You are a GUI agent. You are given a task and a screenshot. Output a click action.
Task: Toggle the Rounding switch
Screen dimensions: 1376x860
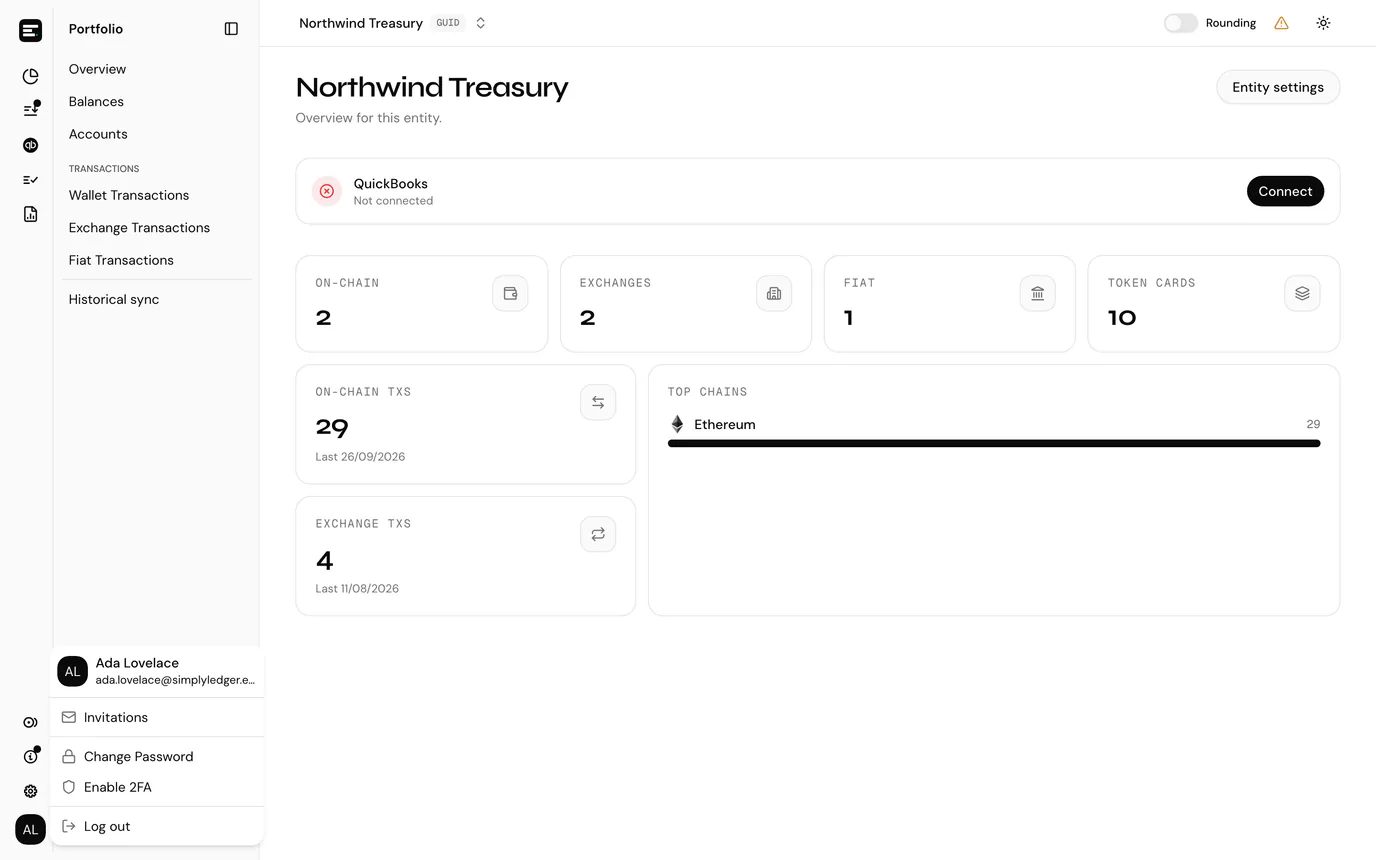1180,23
